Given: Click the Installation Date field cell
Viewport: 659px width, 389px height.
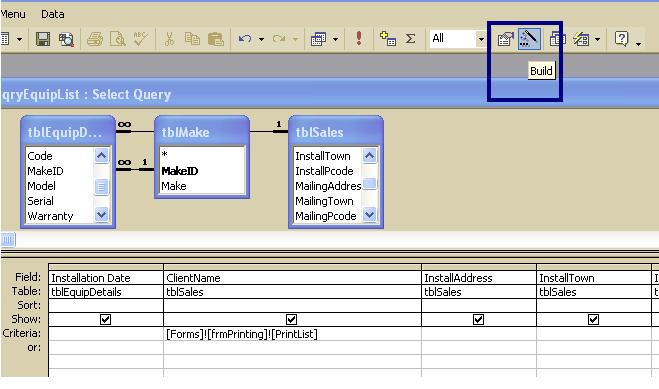Looking at the screenshot, I should pyautogui.click(x=105, y=278).
